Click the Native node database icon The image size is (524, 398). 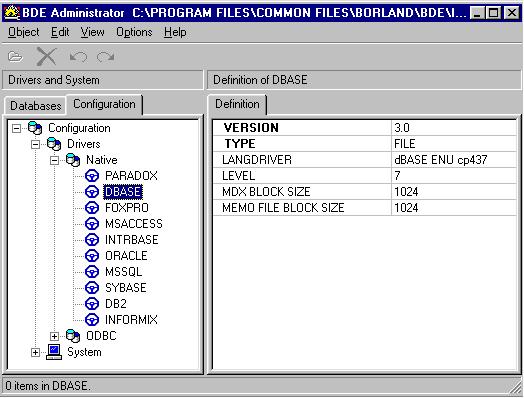[73, 160]
